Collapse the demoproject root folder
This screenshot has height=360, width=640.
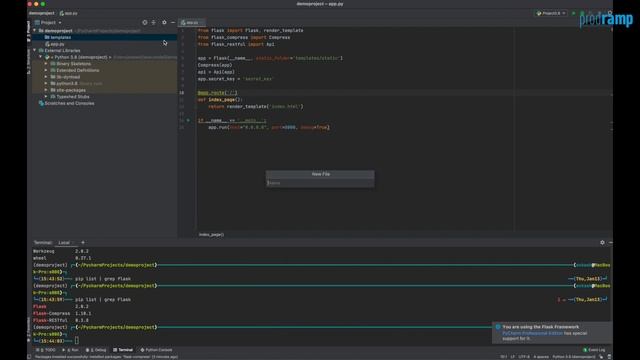click(x=35, y=31)
